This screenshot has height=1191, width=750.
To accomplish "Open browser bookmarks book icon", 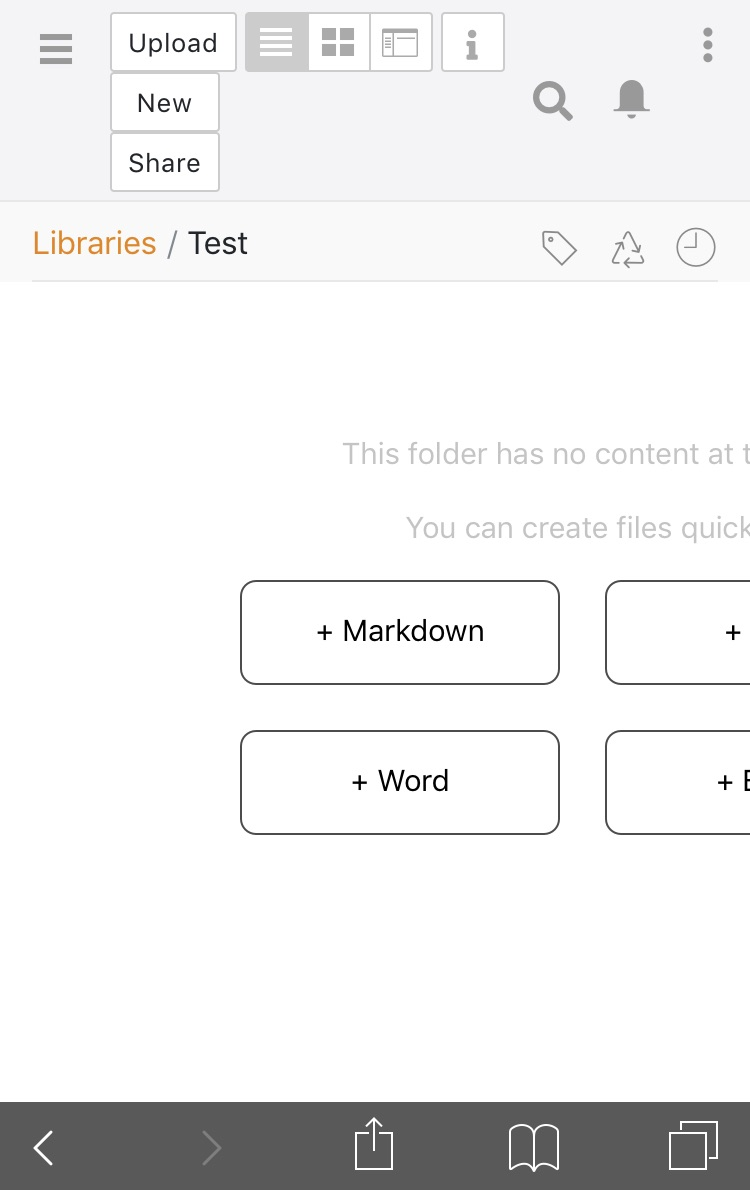I will point(534,1147).
